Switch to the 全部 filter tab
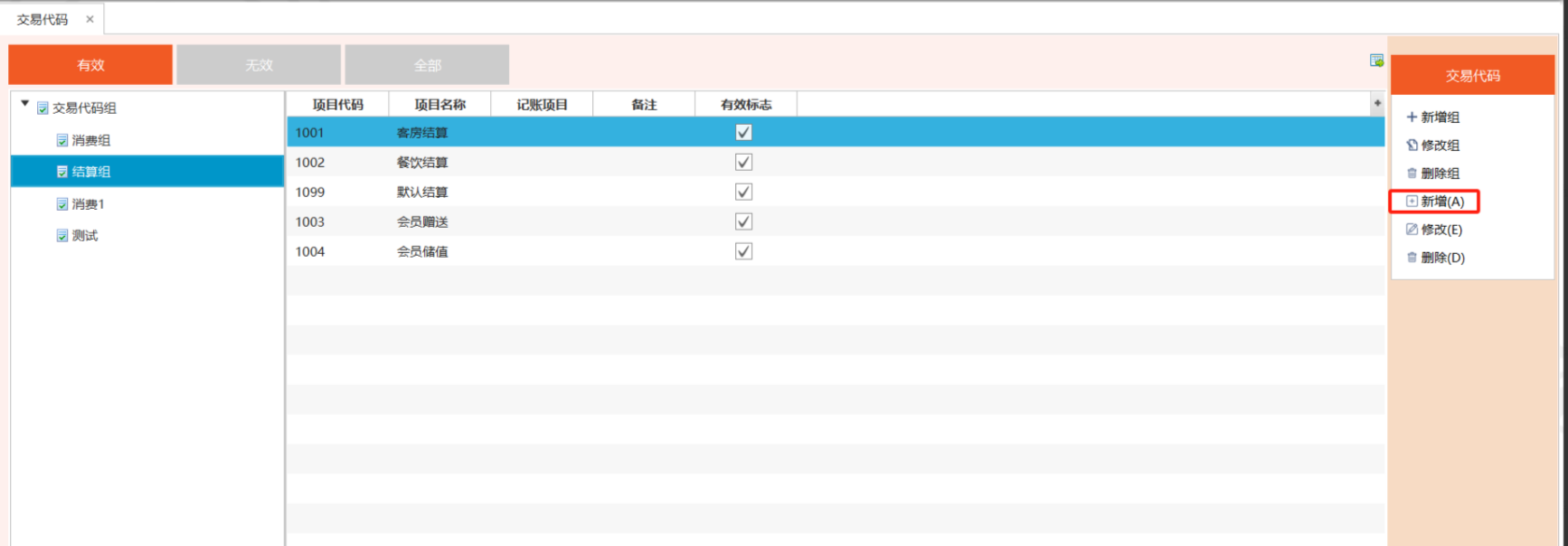Image resolution: width=1568 pixels, height=546 pixels. [x=427, y=65]
